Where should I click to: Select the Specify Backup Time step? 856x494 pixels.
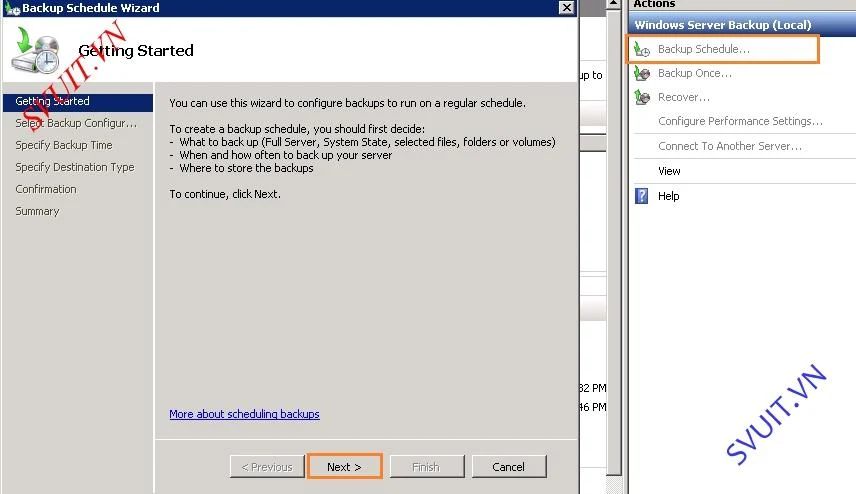(x=64, y=145)
